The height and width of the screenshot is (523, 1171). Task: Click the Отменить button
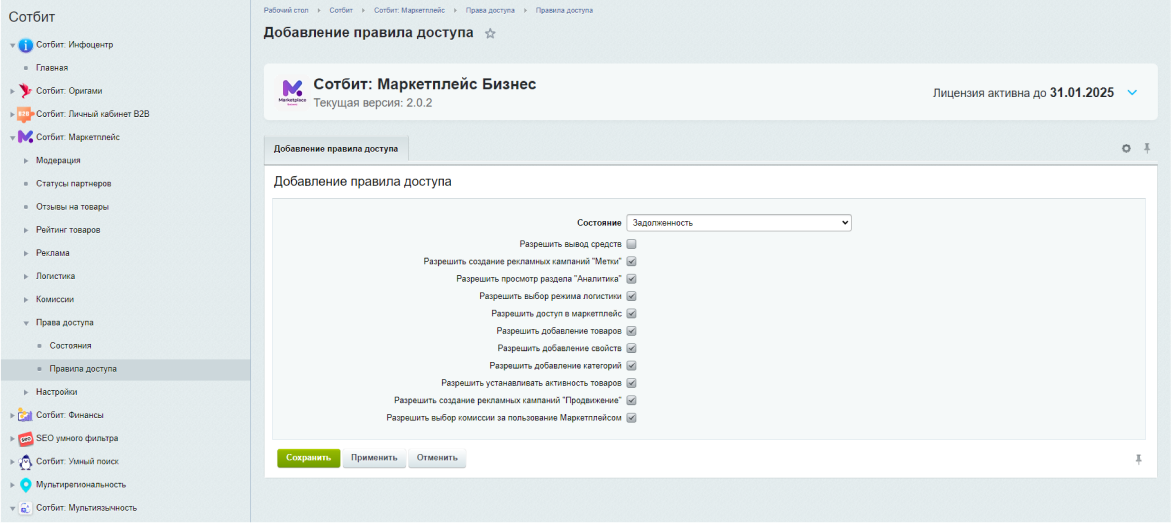[437, 458]
